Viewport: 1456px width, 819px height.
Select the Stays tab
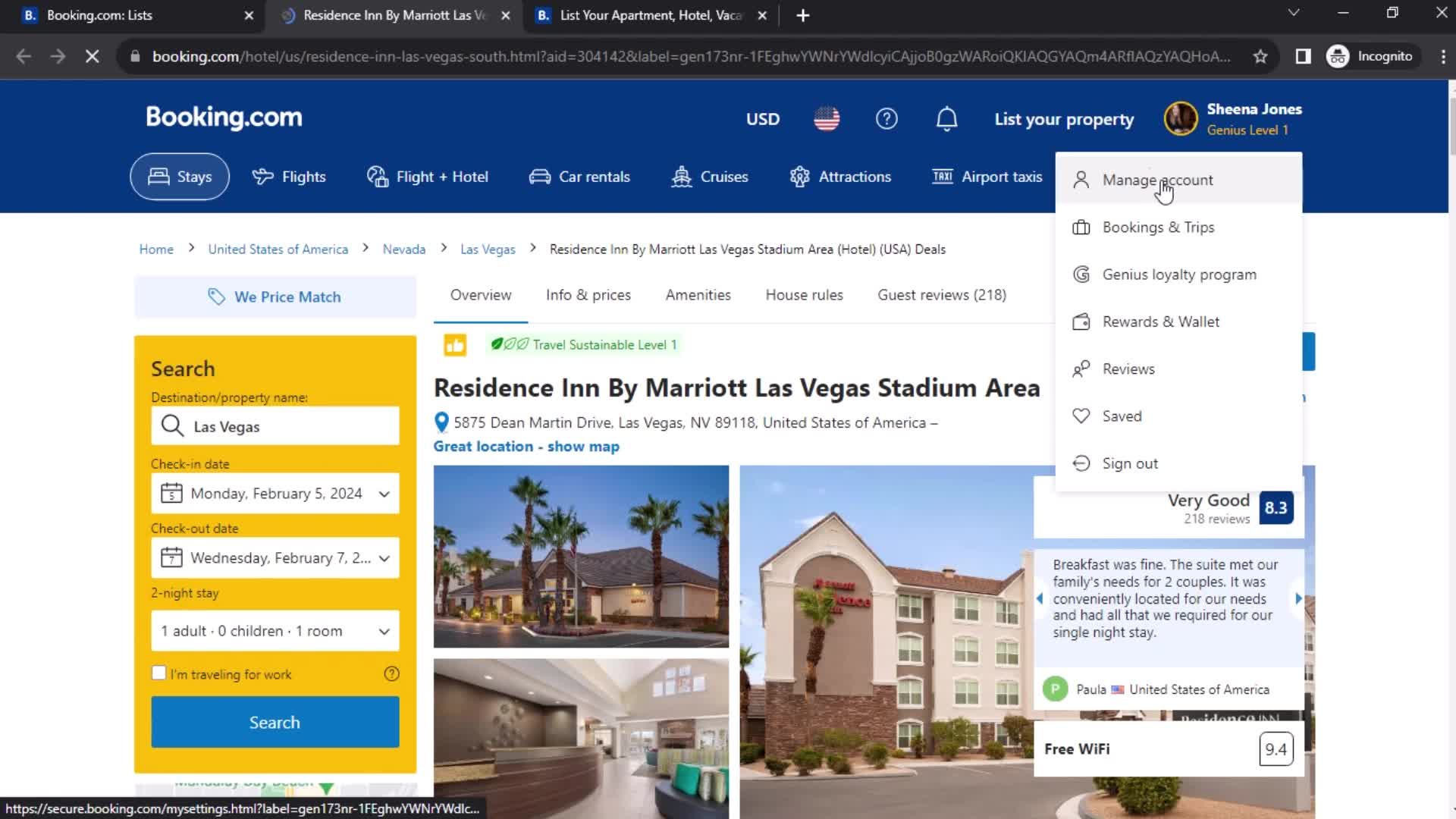[180, 177]
